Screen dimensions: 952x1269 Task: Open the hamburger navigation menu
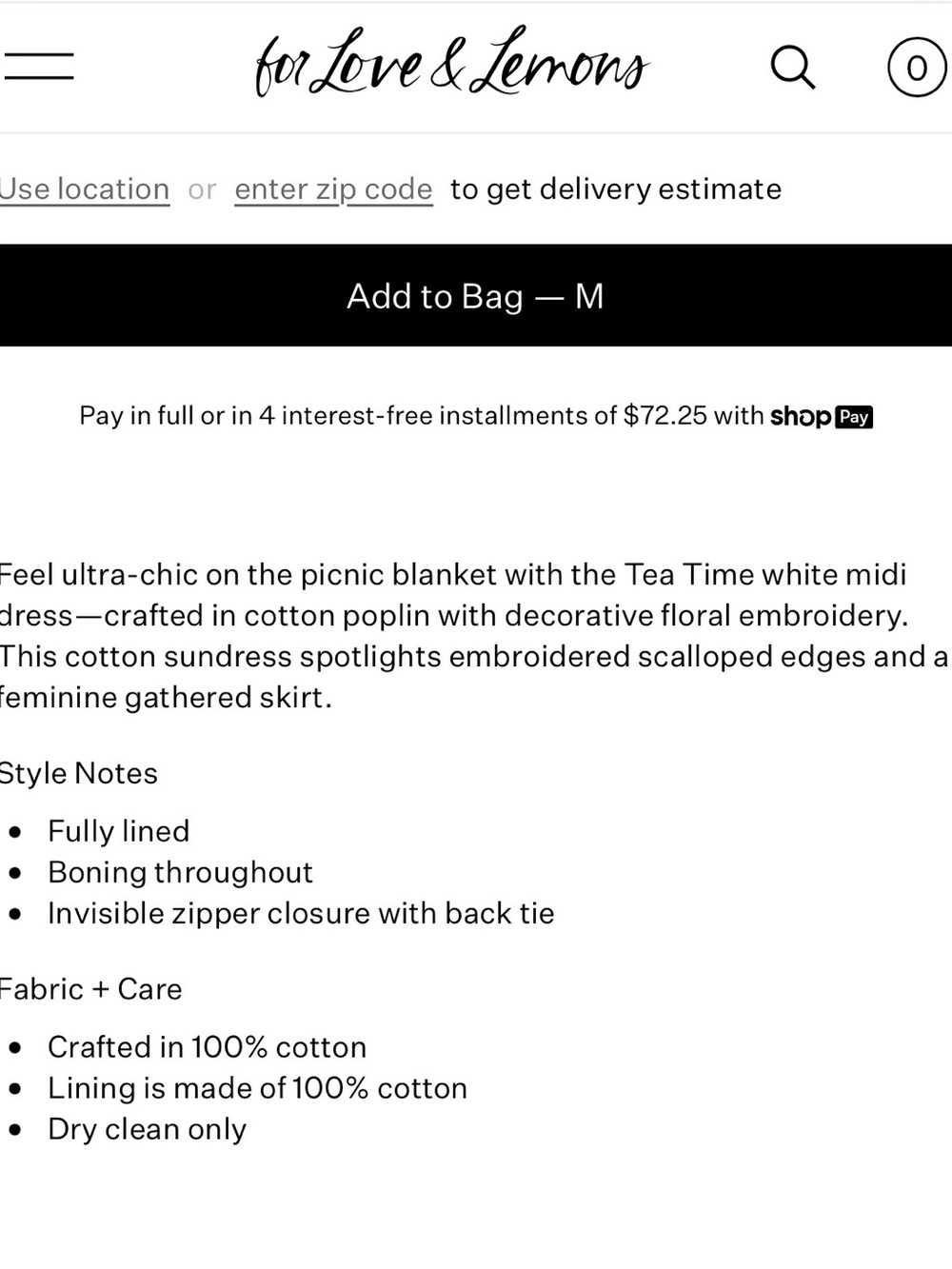click(38, 67)
